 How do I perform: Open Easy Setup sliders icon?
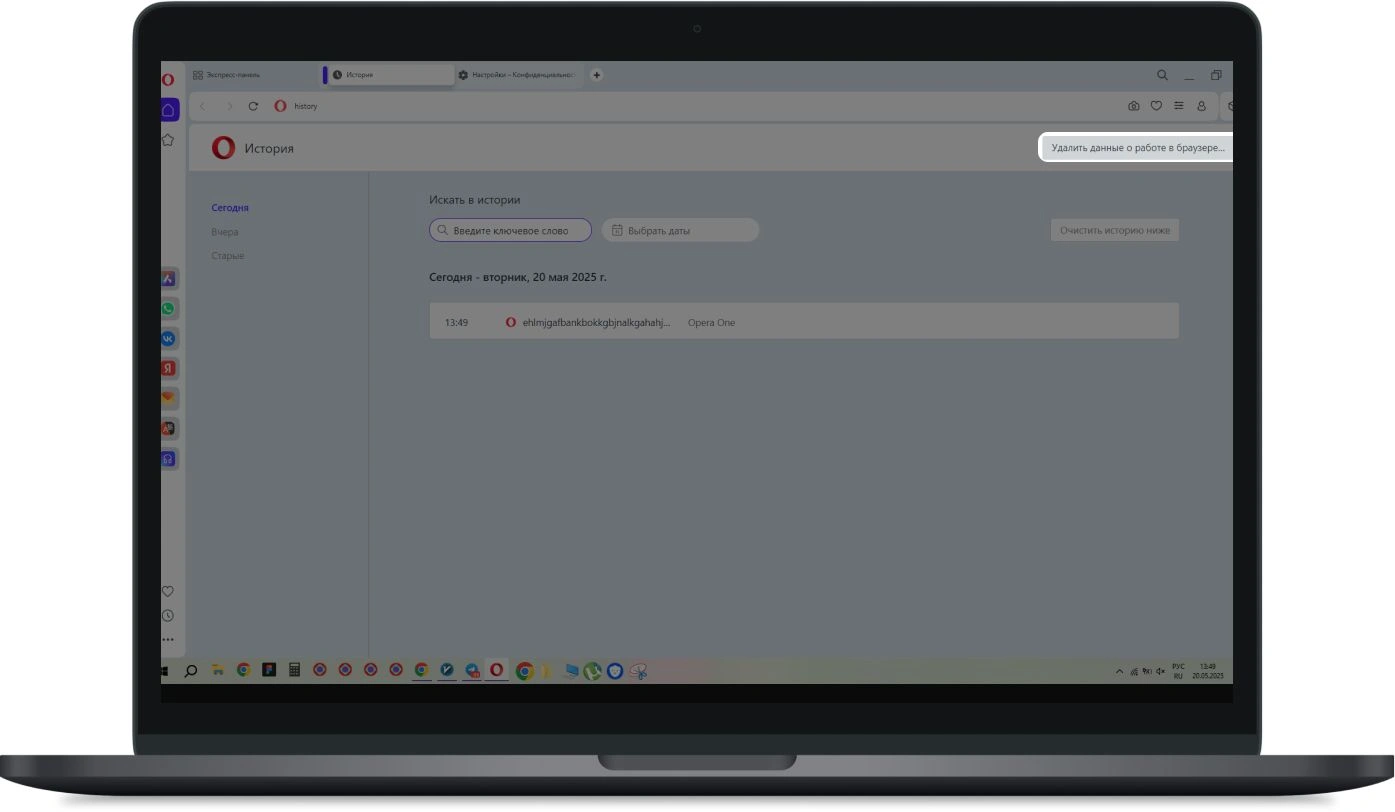tap(1179, 106)
